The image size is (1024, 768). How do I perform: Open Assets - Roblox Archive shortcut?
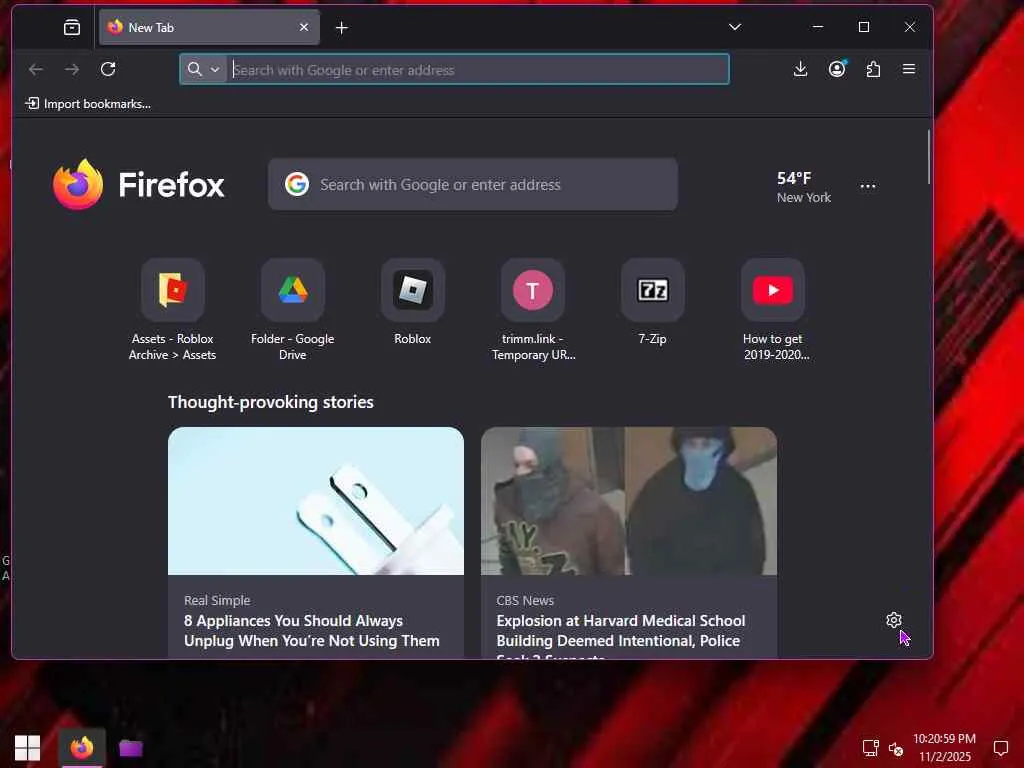172,310
